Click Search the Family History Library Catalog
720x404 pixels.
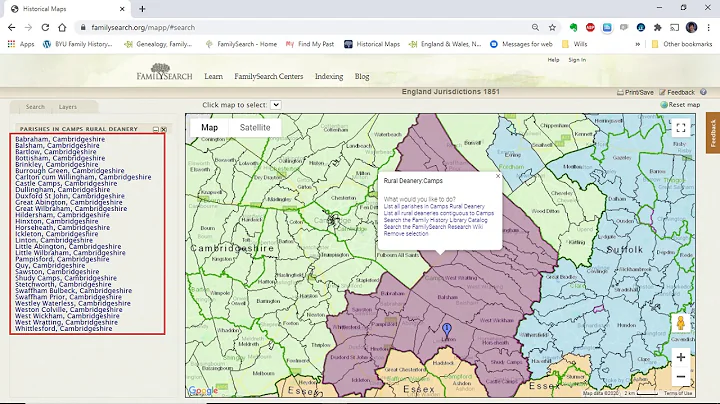point(435,220)
